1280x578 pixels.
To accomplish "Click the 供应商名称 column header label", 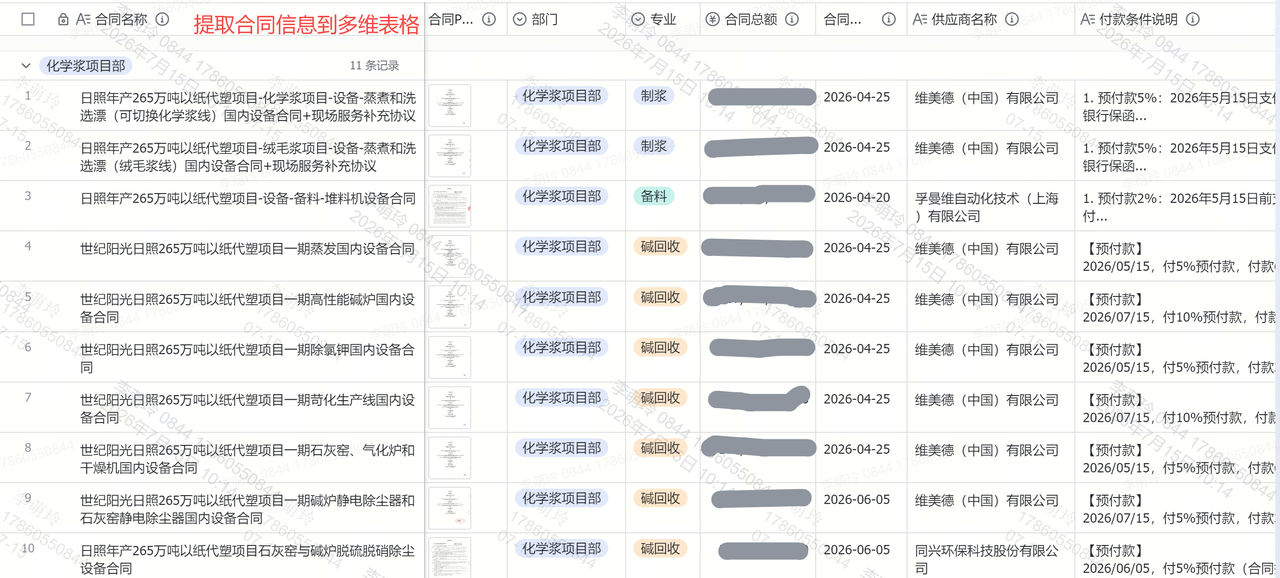I will tap(964, 19).
